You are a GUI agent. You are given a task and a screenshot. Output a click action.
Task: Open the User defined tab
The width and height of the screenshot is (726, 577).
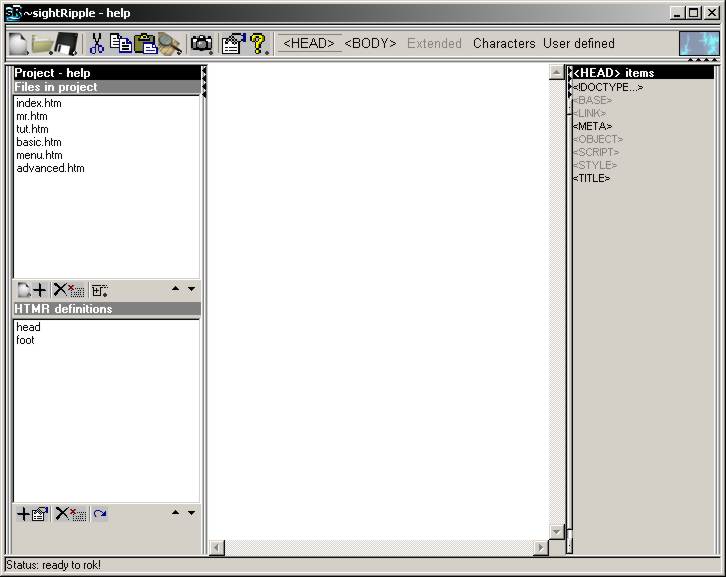[x=579, y=44]
